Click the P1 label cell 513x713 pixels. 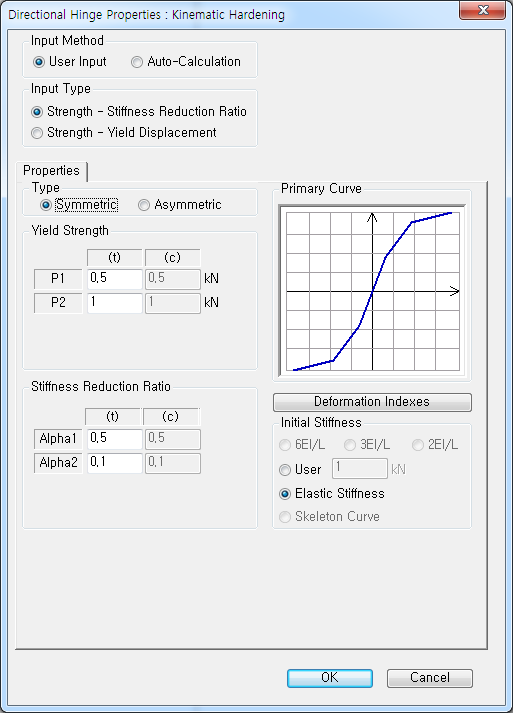pos(58,279)
